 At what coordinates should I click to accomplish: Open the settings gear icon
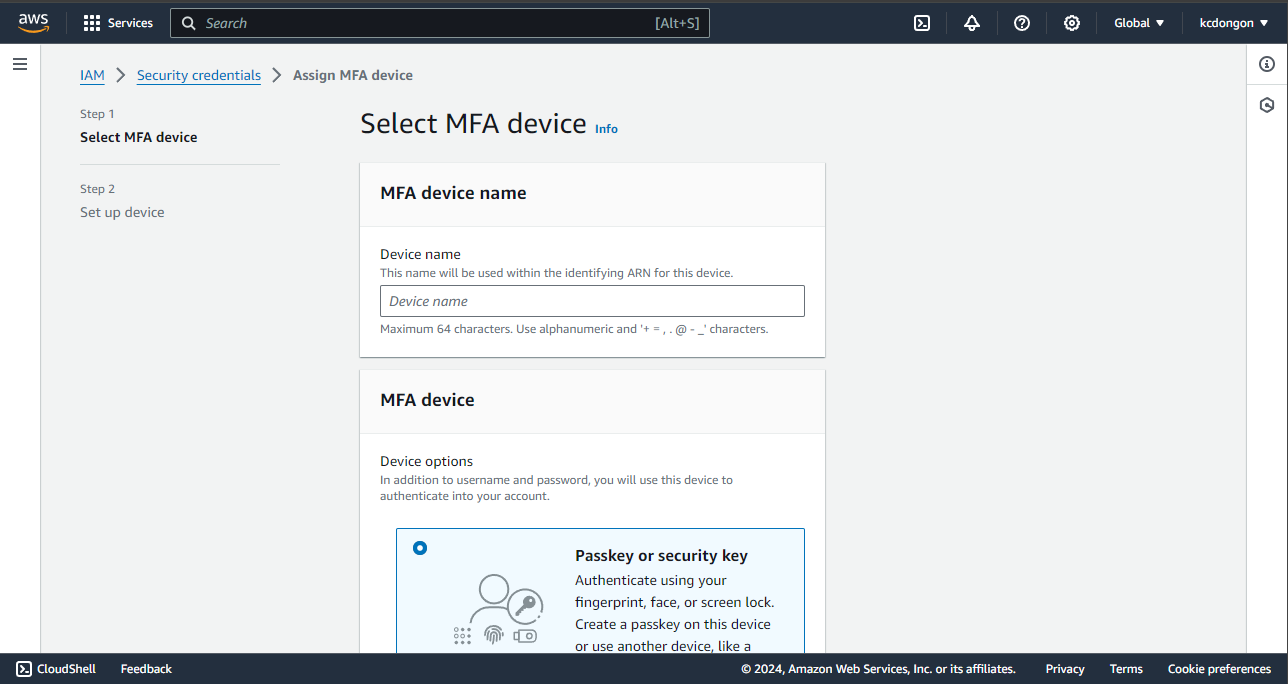pyautogui.click(x=1072, y=23)
